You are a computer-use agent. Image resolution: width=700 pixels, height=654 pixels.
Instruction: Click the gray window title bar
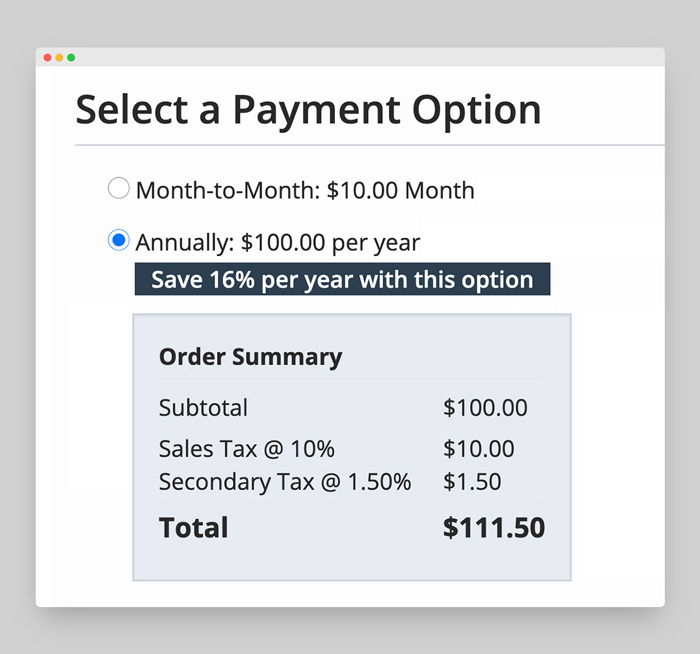[x=350, y=57]
